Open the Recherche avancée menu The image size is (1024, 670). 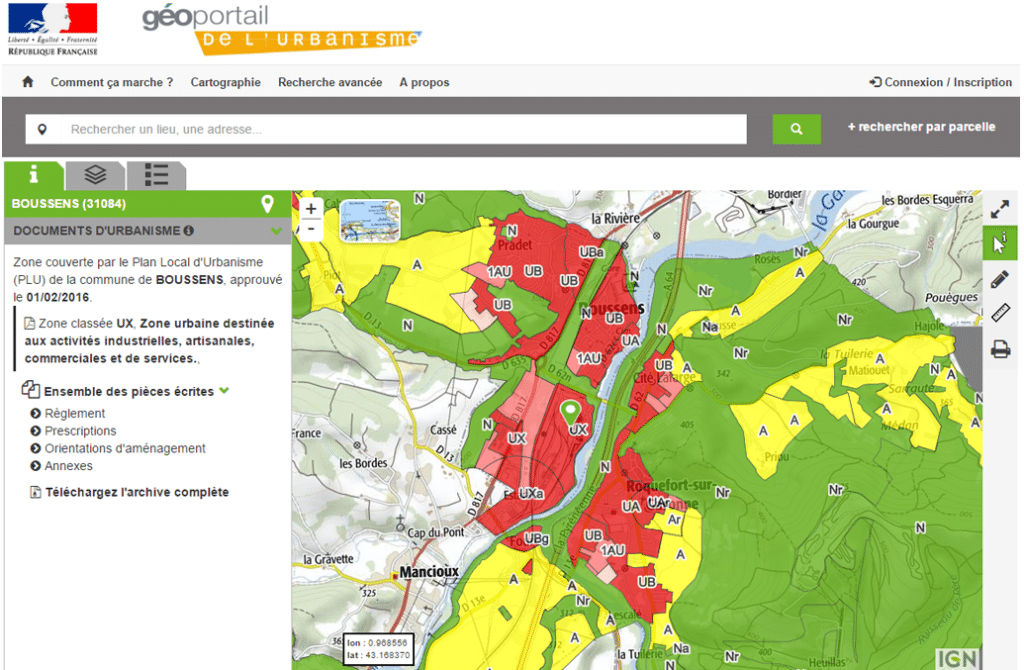click(330, 82)
